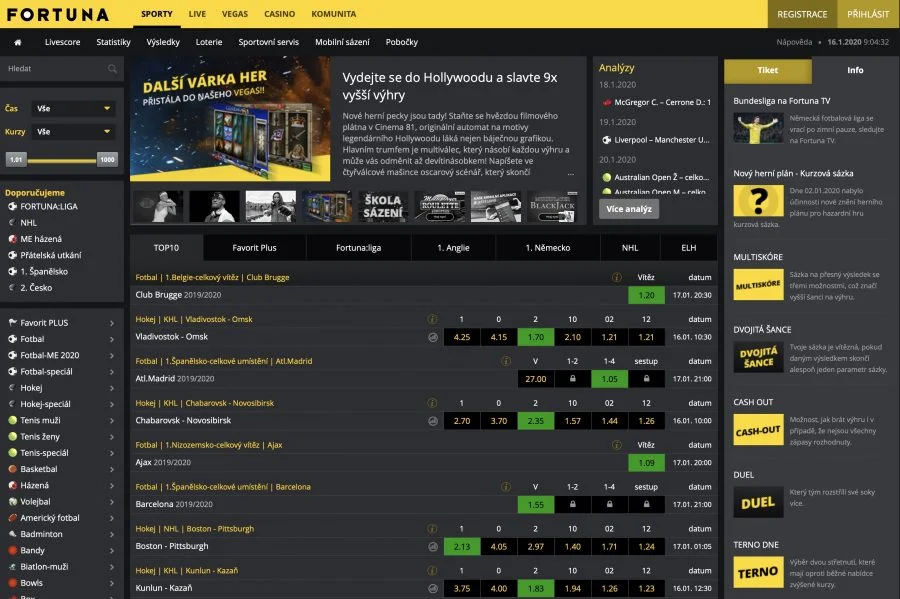Toggle the 1.20 odds for Club Brugge
900x599 pixels.
[x=646, y=295]
